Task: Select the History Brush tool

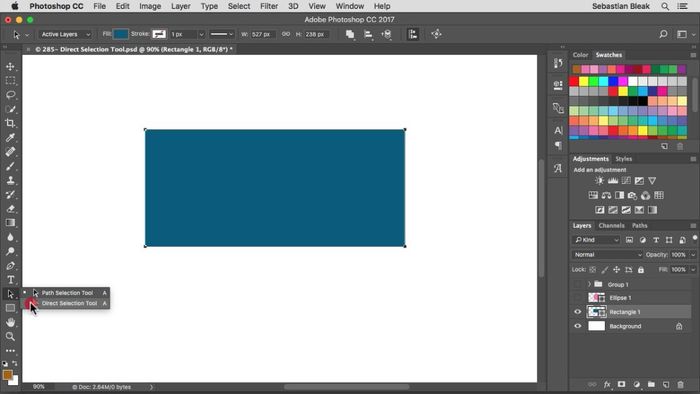Action: coord(10,195)
